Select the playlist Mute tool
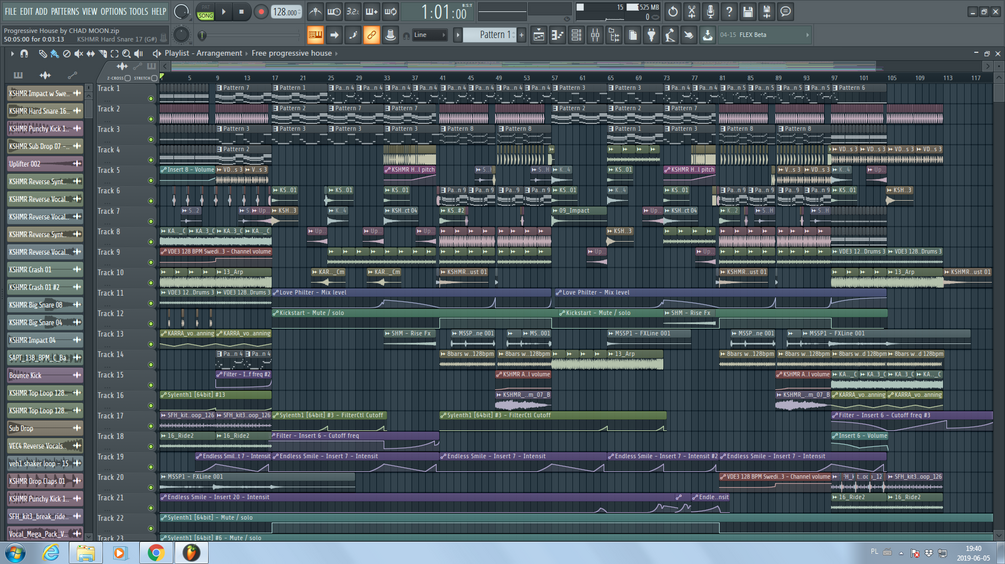 (x=78, y=54)
